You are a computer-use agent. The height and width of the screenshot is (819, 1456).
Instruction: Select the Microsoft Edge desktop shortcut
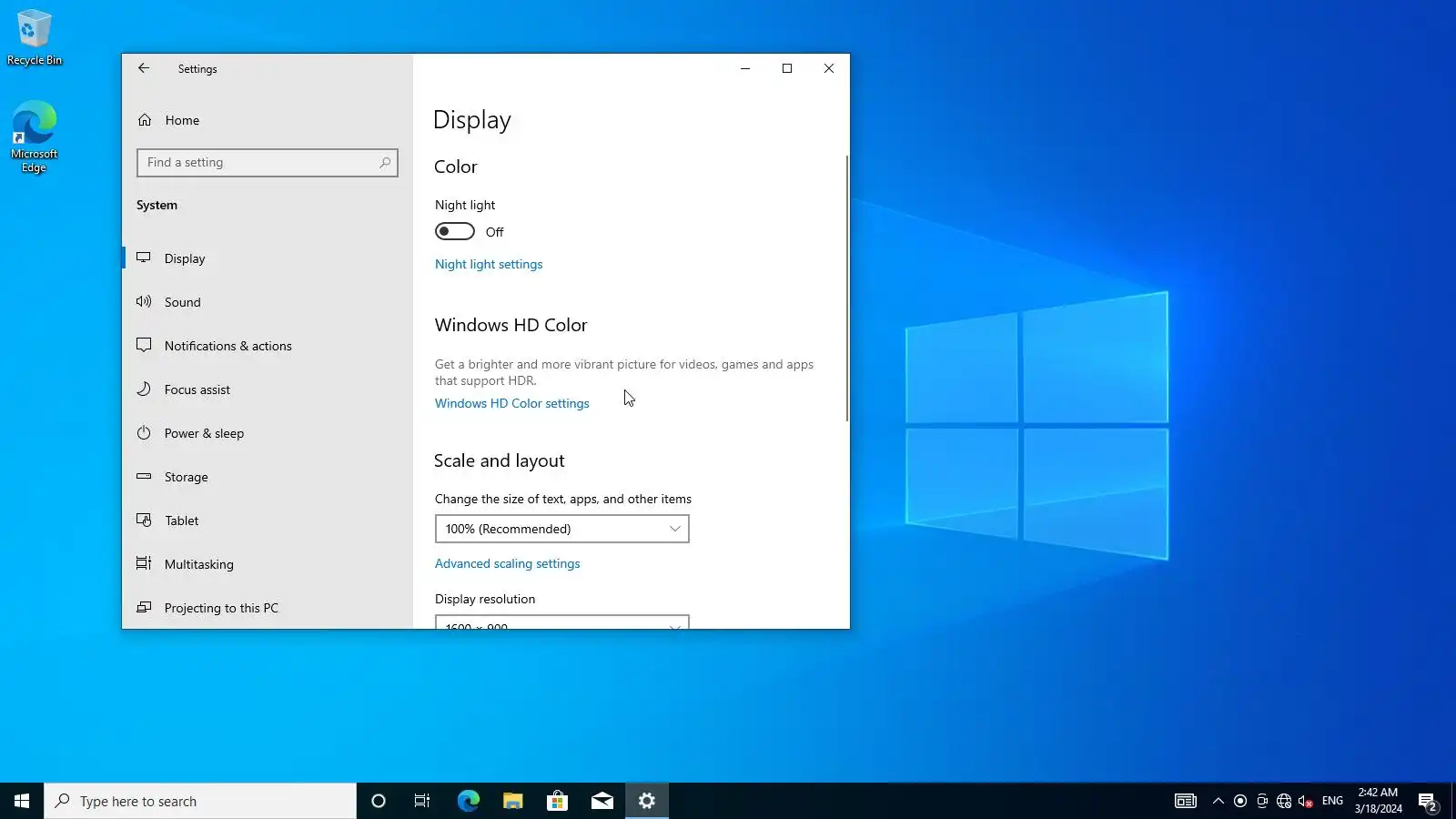pyautogui.click(x=35, y=136)
